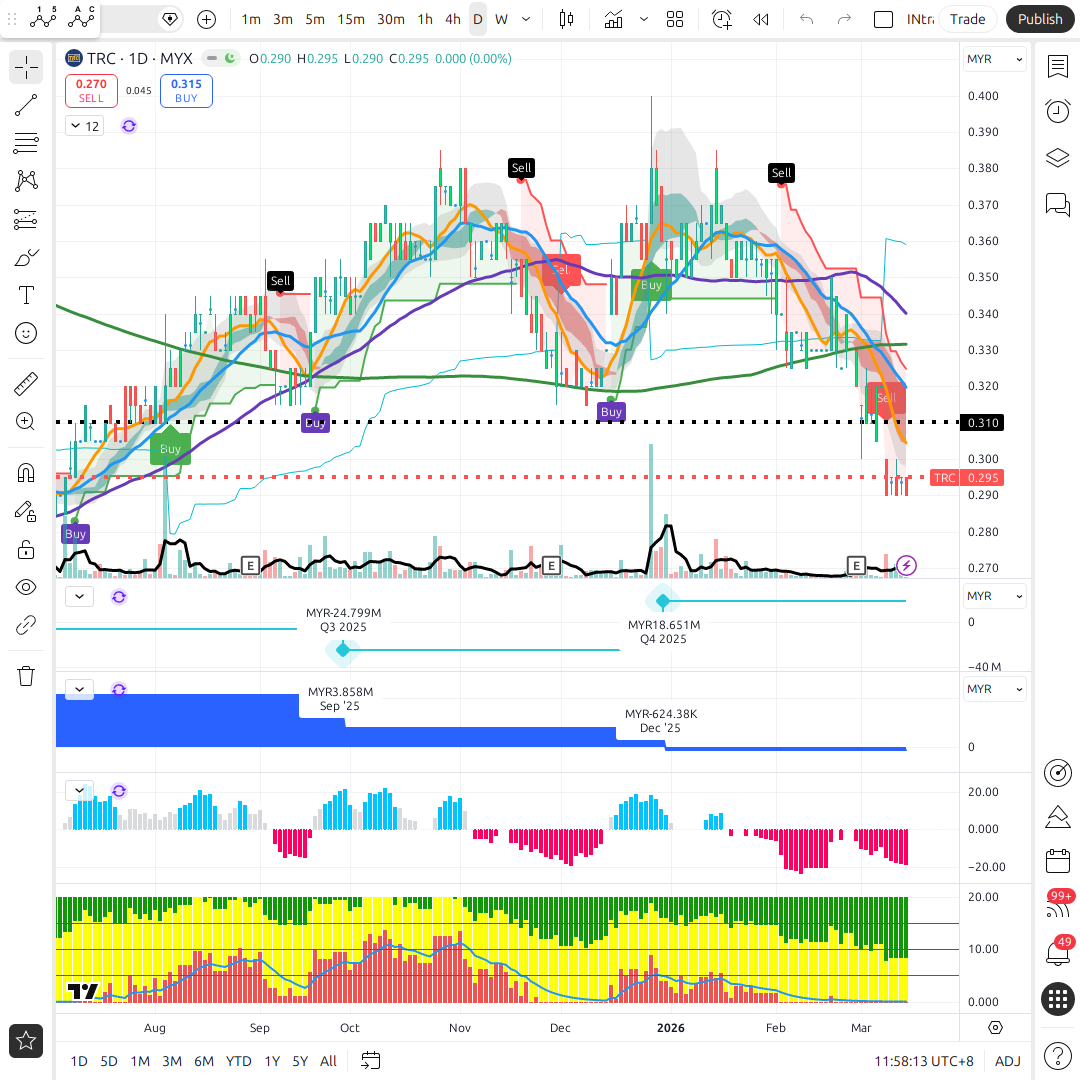Add a symbol to compare

tap(207, 19)
